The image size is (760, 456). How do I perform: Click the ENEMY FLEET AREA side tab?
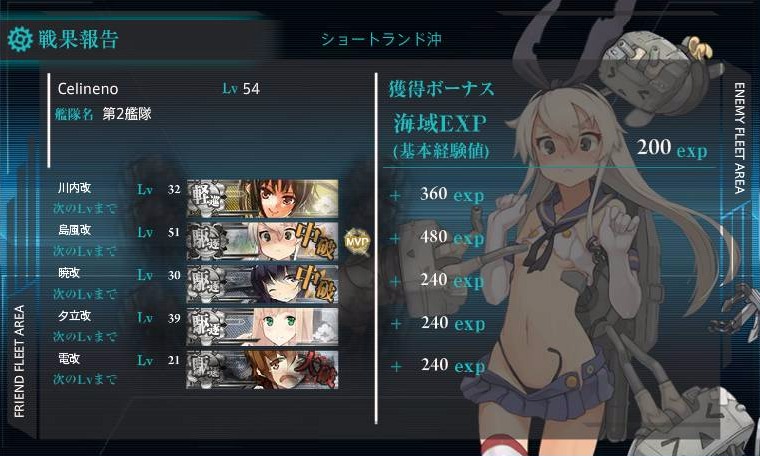tap(739, 138)
